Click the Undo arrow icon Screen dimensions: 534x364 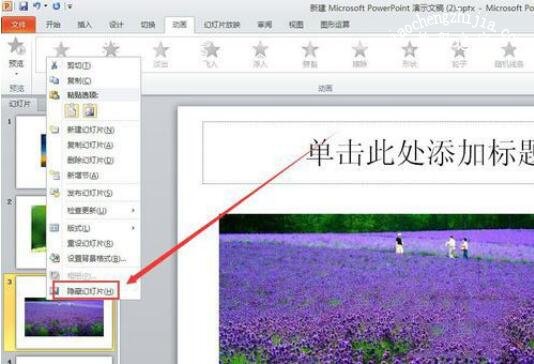tap(37, 5)
